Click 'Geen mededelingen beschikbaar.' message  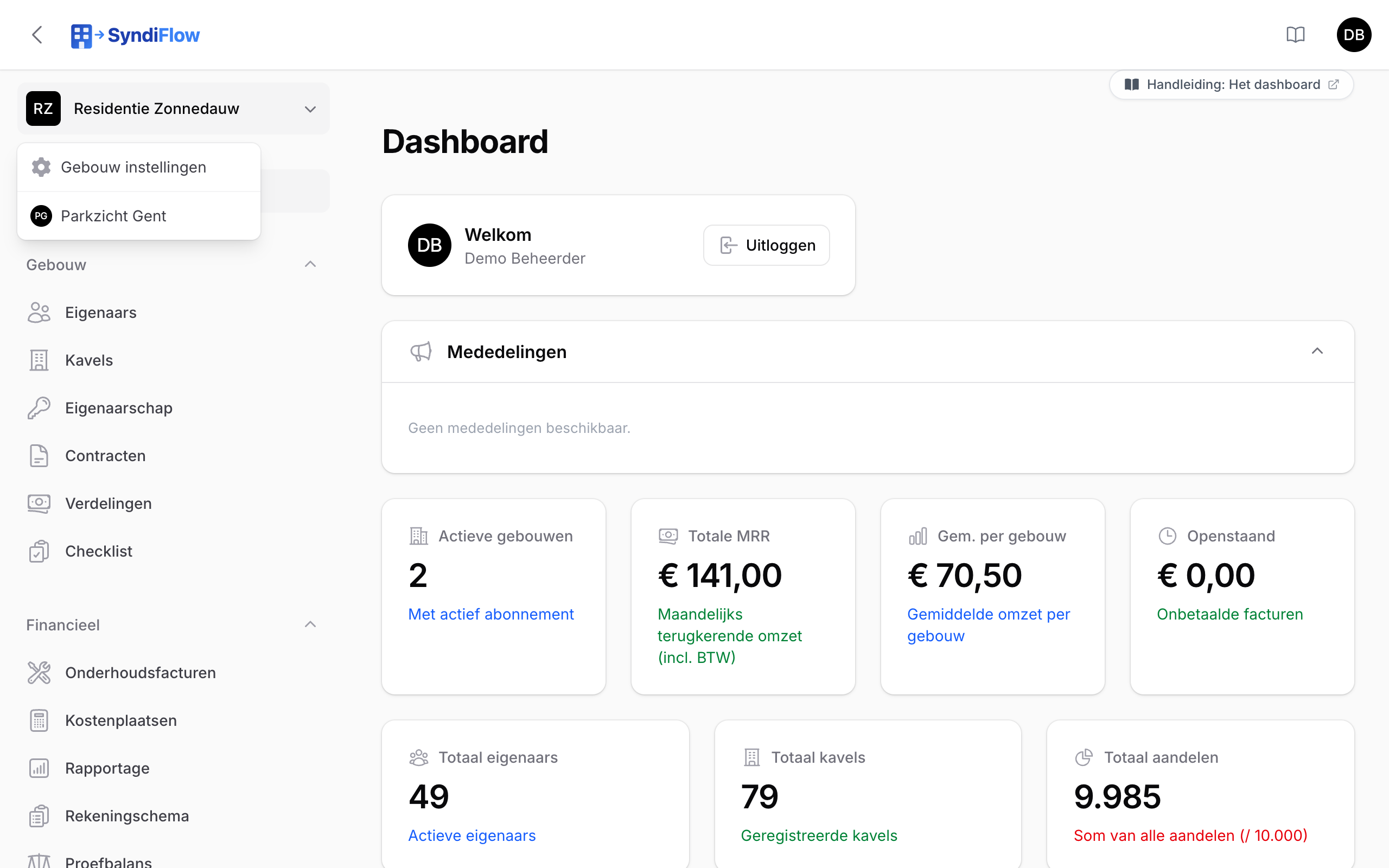tap(519, 428)
